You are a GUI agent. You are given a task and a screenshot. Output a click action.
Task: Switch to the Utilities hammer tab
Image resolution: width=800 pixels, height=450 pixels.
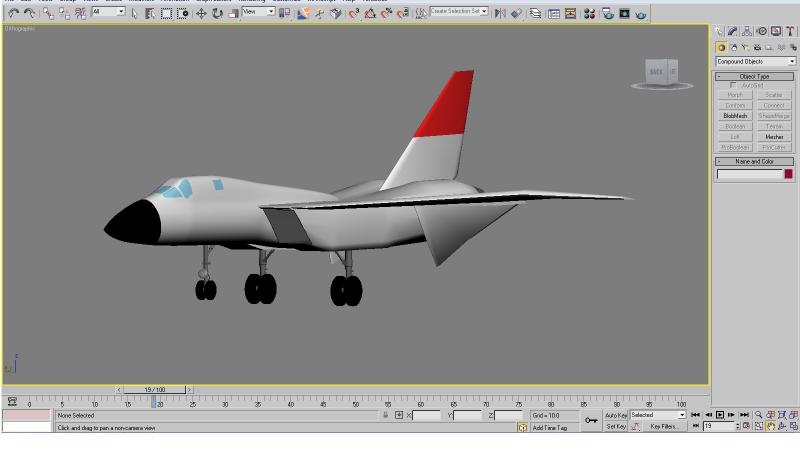pos(790,32)
